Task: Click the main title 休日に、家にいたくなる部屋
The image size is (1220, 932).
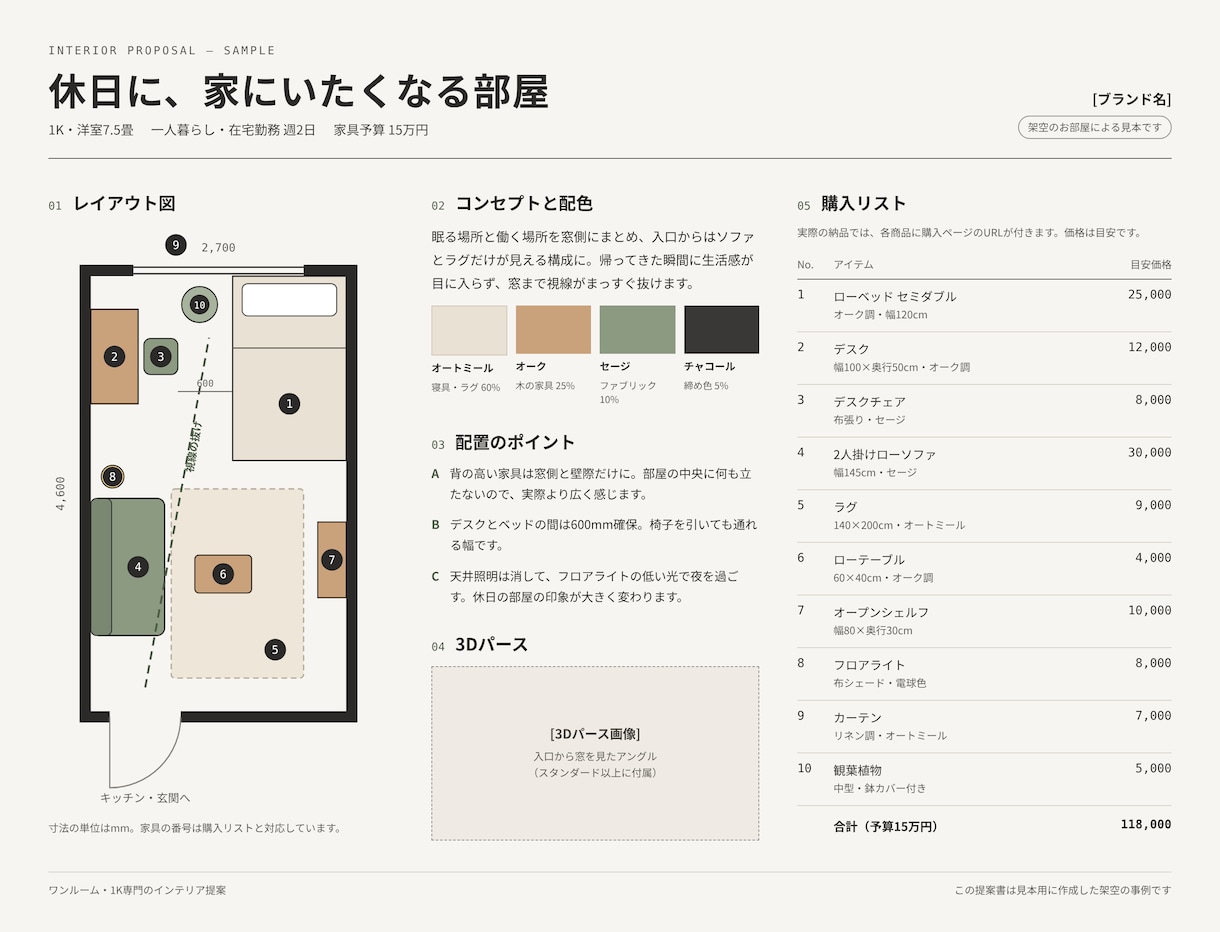Action: pos(298,91)
